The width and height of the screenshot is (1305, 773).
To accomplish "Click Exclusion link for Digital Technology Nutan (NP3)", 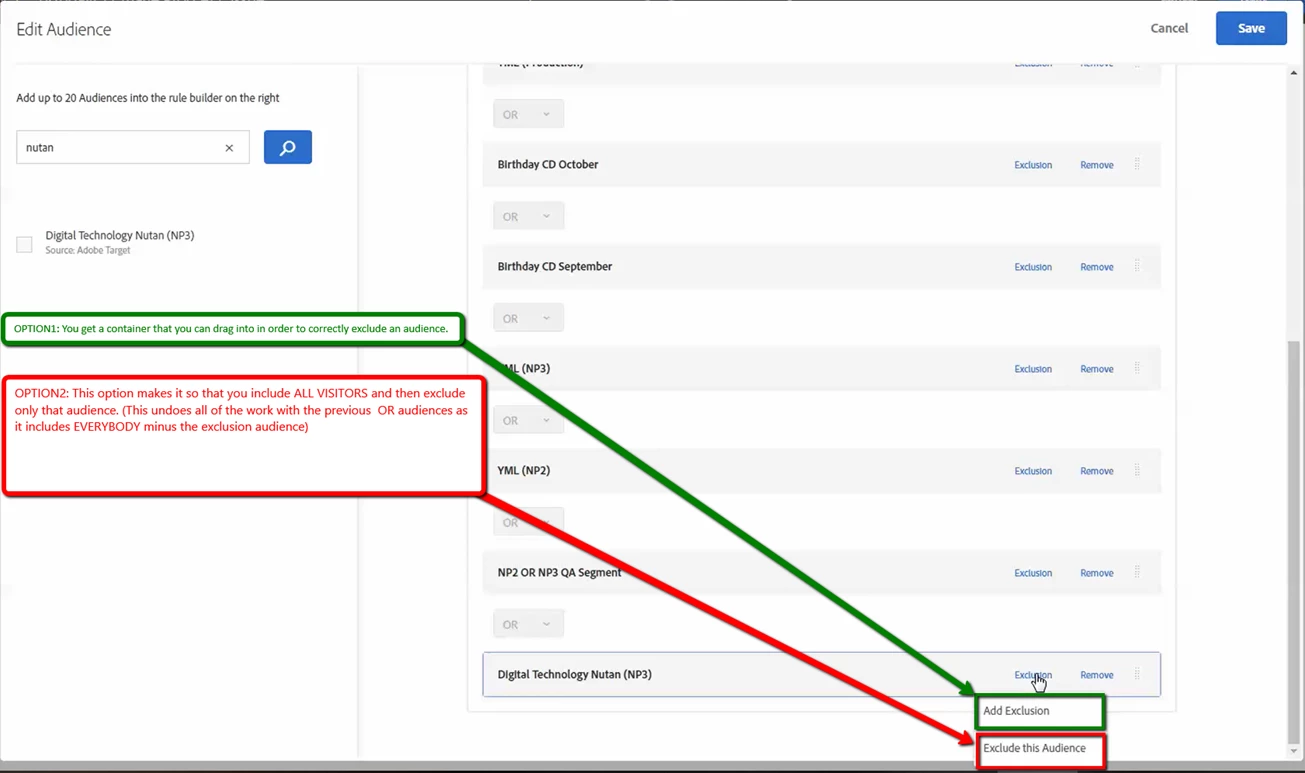I will click(1033, 675).
